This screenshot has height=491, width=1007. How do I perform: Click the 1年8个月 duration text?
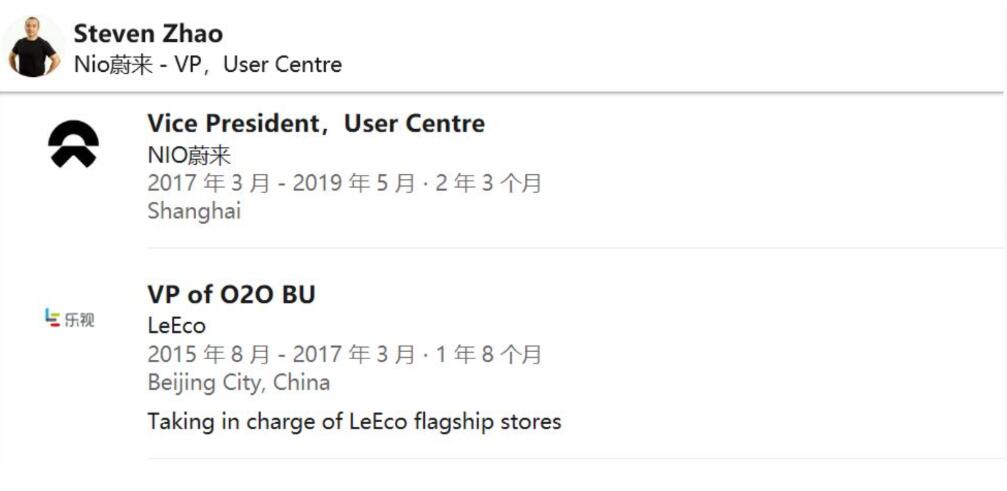(488, 355)
